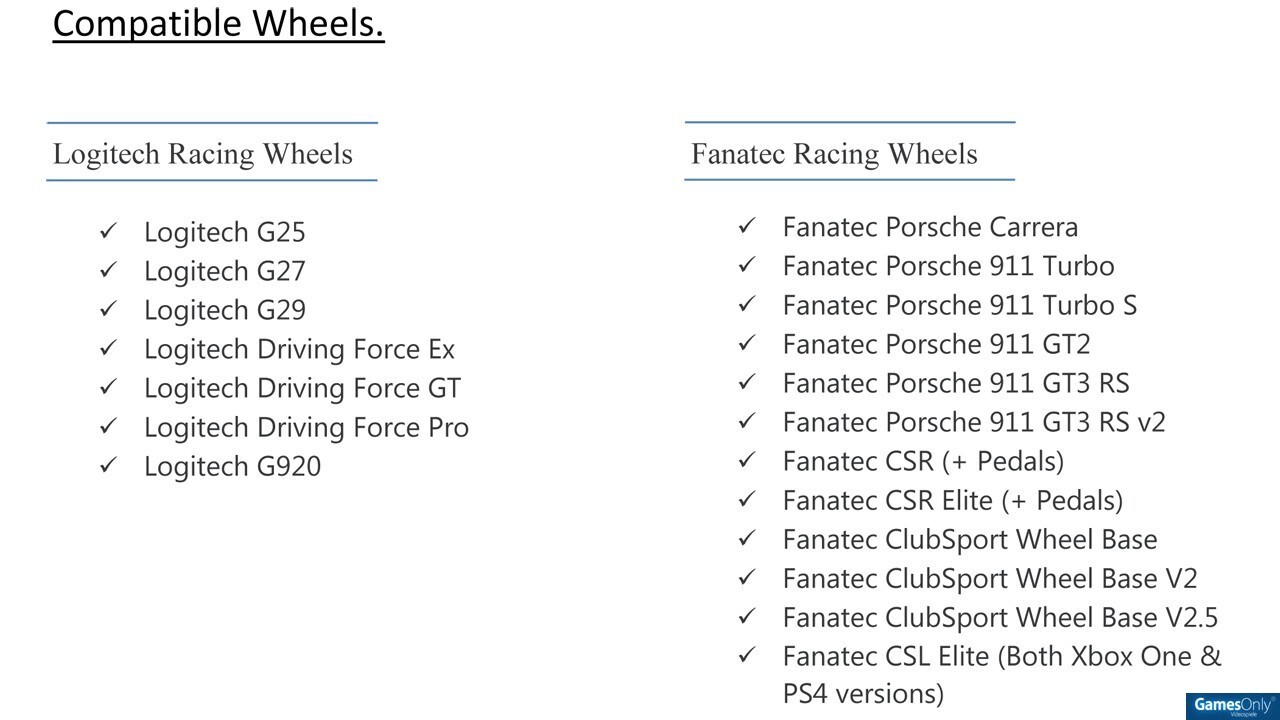Screen dimensions: 1280x720
Task: Click the checkmark next to Logitech G920
Action: pos(108,466)
